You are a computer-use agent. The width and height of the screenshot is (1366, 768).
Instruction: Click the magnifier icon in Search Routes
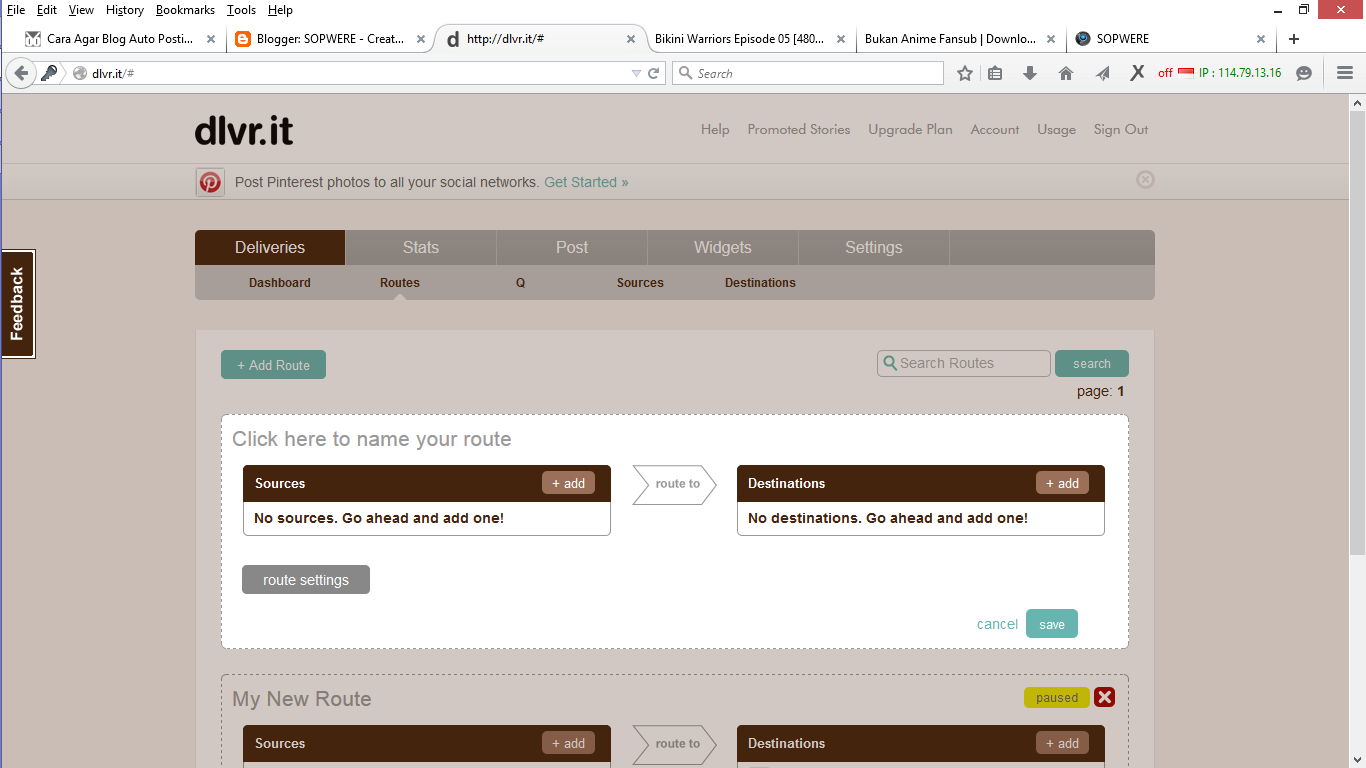pos(890,363)
